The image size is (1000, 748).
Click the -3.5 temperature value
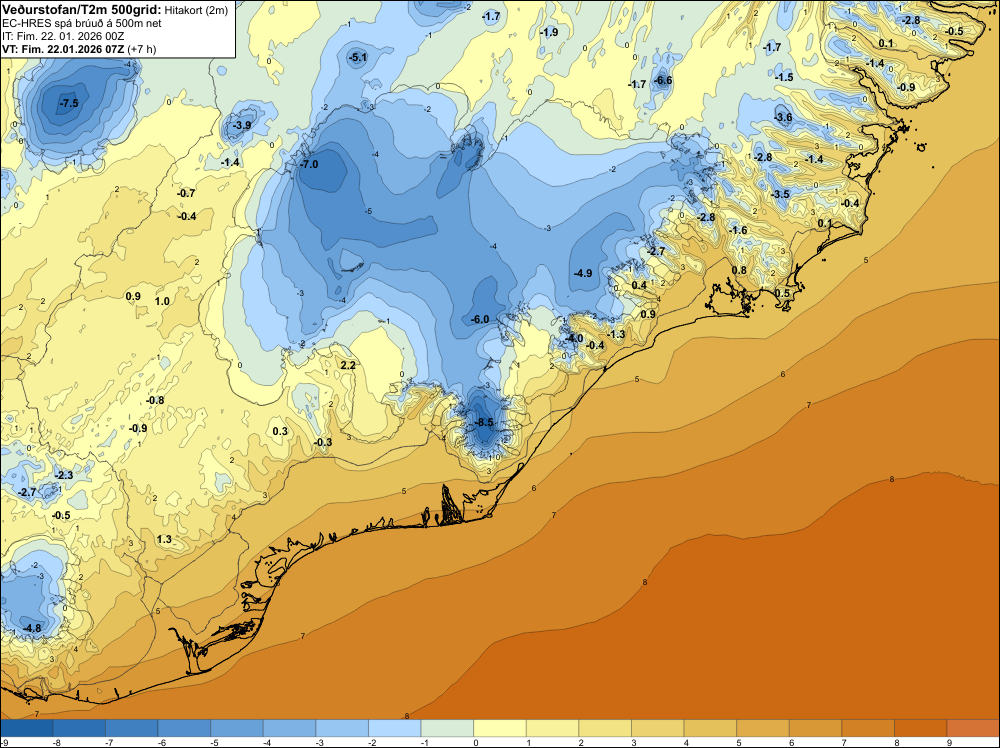pos(781,194)
